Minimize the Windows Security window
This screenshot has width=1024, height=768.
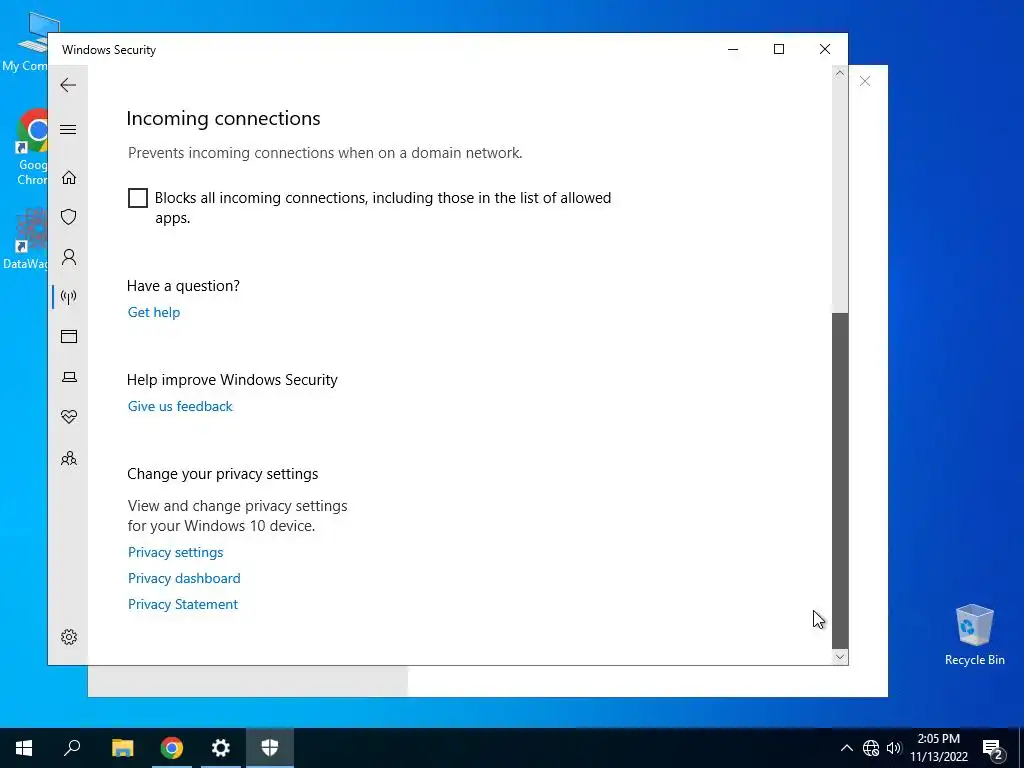733,49
